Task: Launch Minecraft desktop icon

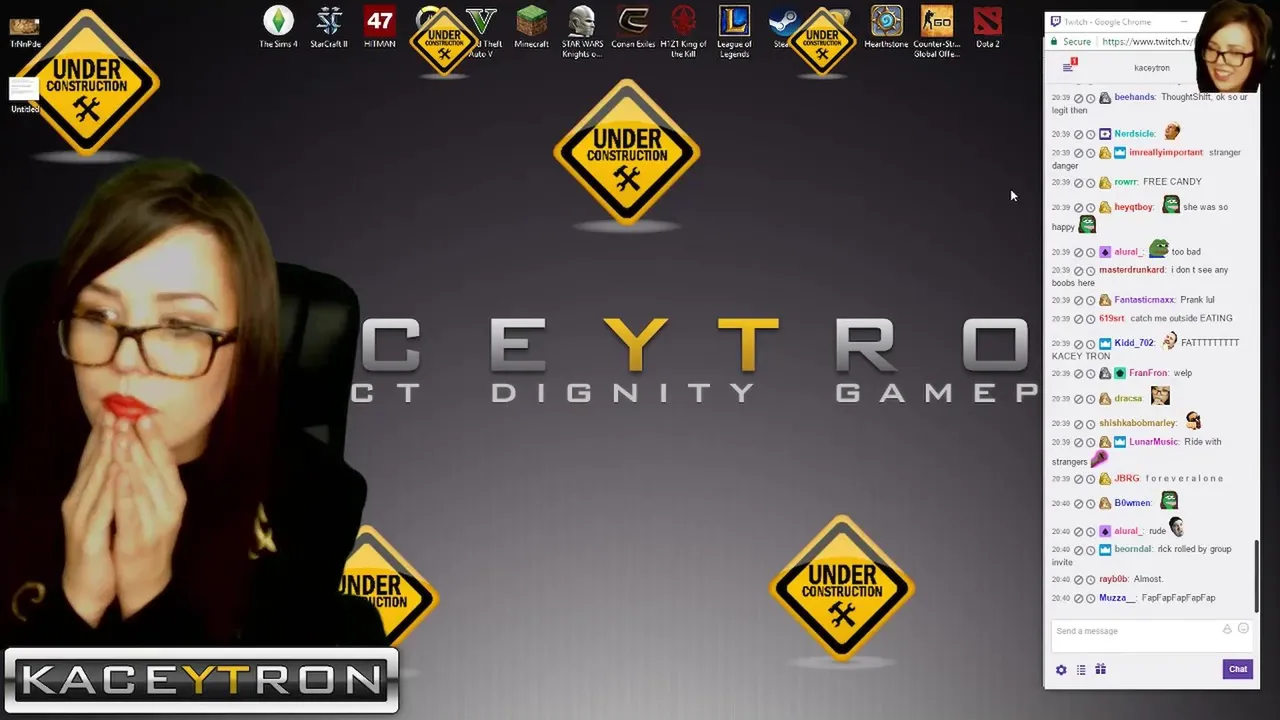Action: tap(531, 27)
